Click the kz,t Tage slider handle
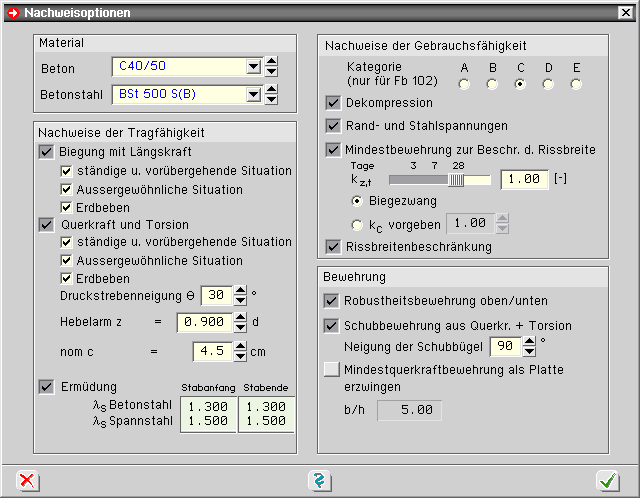Image resolution: width=640 pixels, height=498 pixels. pyautogui.click(x=457, y=180)
